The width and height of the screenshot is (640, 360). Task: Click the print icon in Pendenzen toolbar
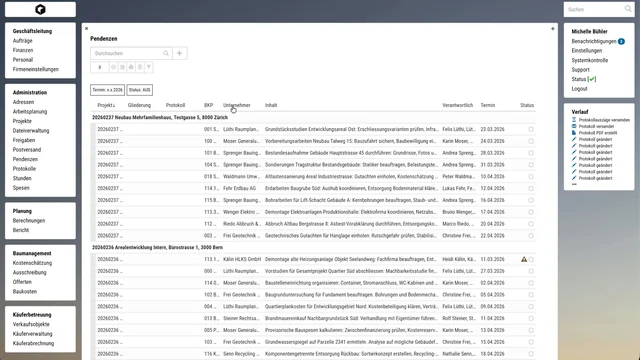pyautogui.click(x=131, y=67)
